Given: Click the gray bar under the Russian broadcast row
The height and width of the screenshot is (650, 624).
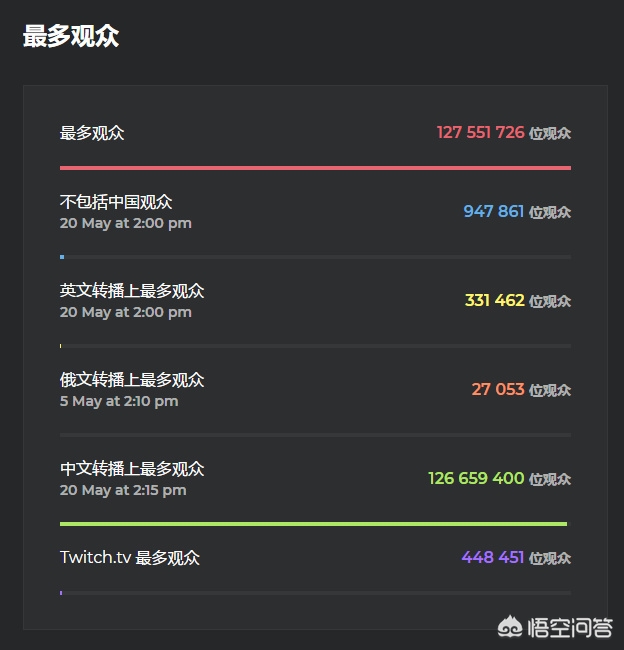Looking at the screenshot, I should pyautogui.click(x=315, y=435).
